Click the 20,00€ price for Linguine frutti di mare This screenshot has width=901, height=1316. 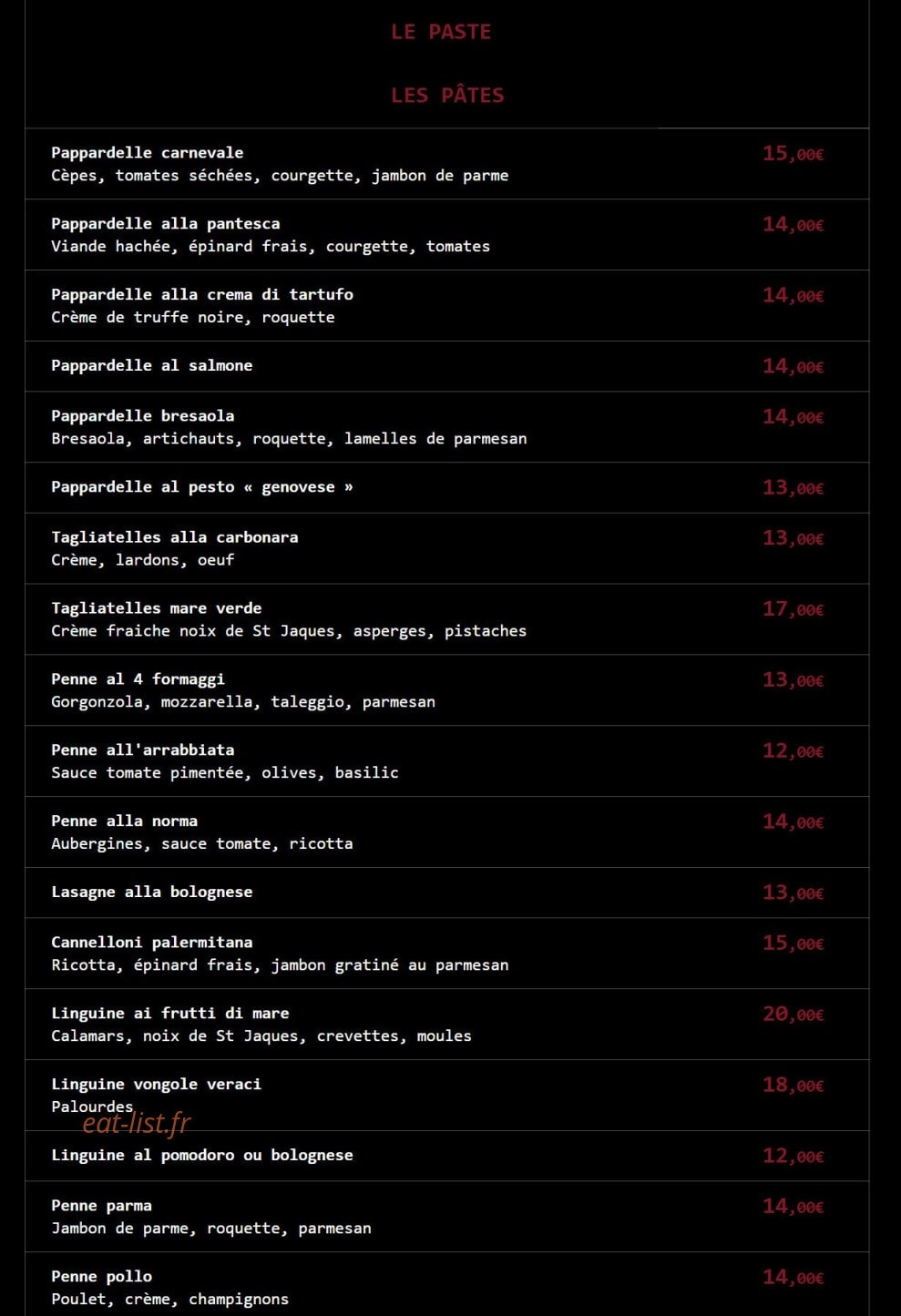click(x=793, y=1014)
